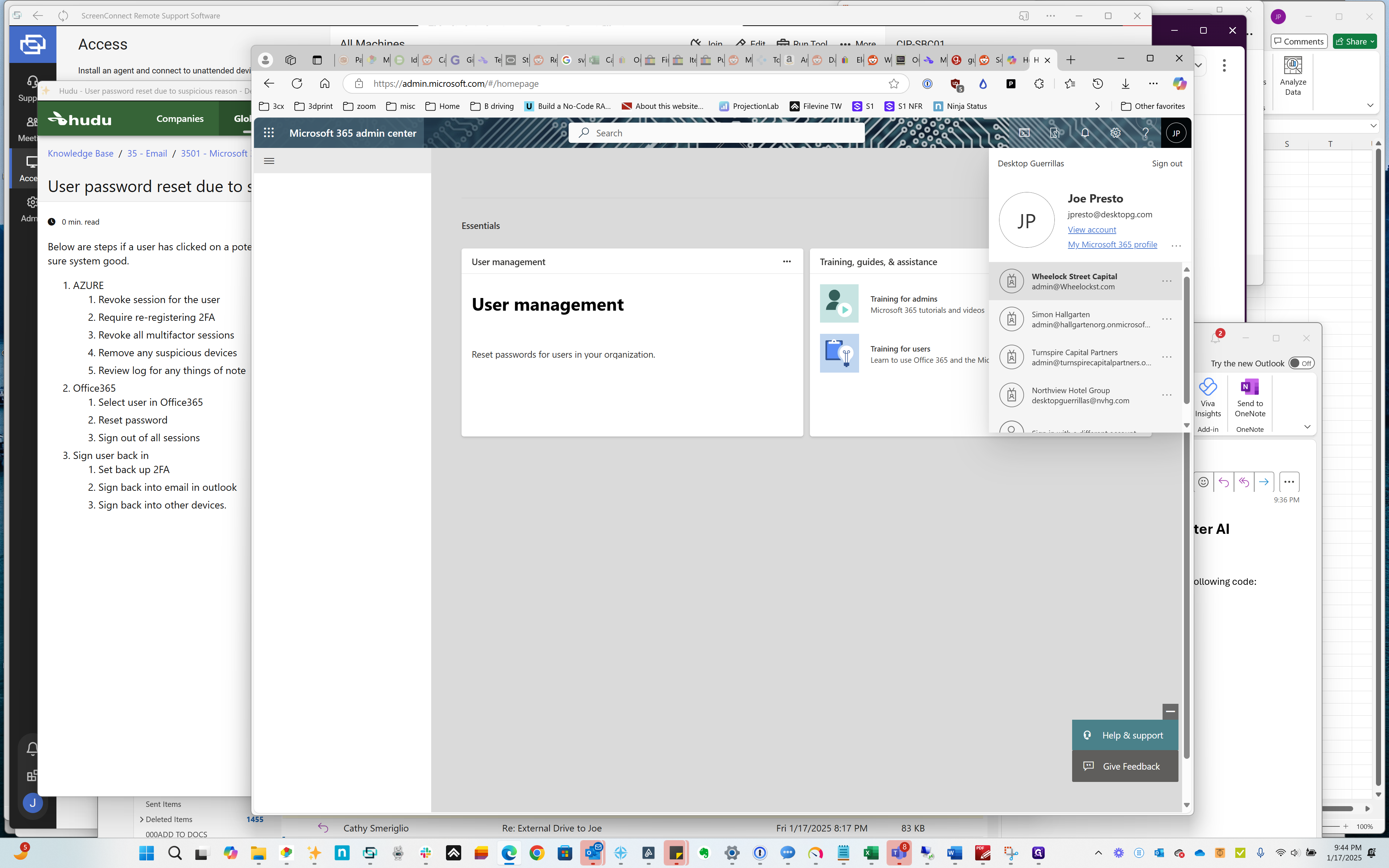Open the ellipsis menu beside My Microsoft 365 profile
Image resolution: width=1389 pixels, height=868 pixels.
coord(1176,246)
